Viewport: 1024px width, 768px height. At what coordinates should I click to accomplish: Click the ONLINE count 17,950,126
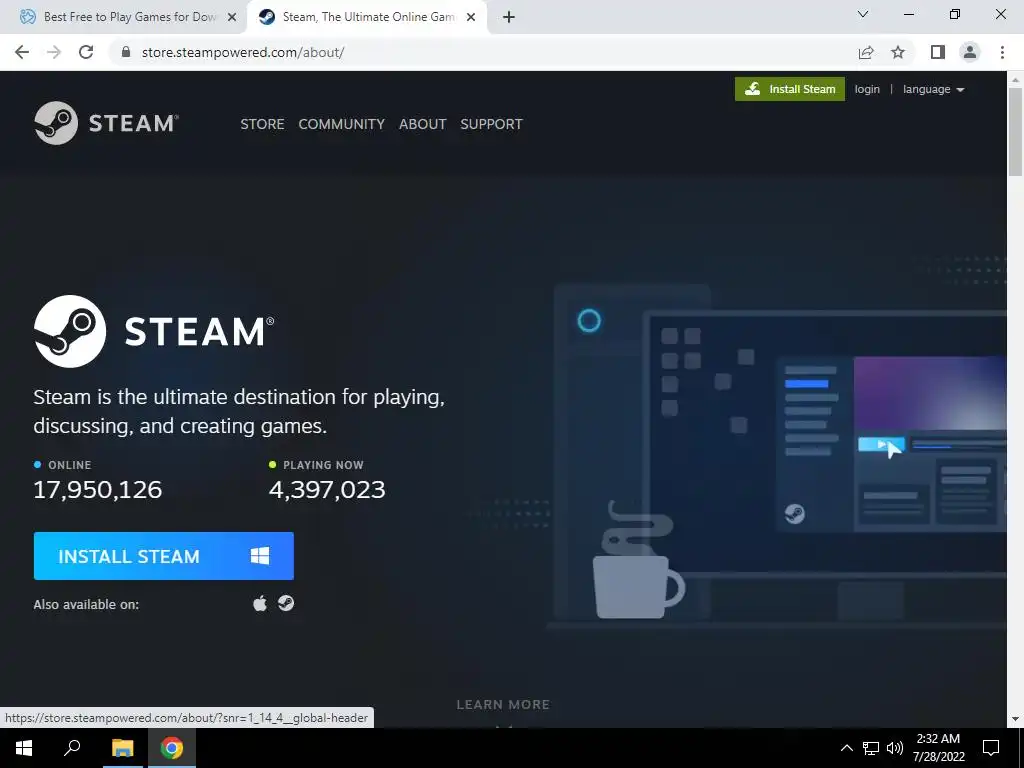[97, 490]
